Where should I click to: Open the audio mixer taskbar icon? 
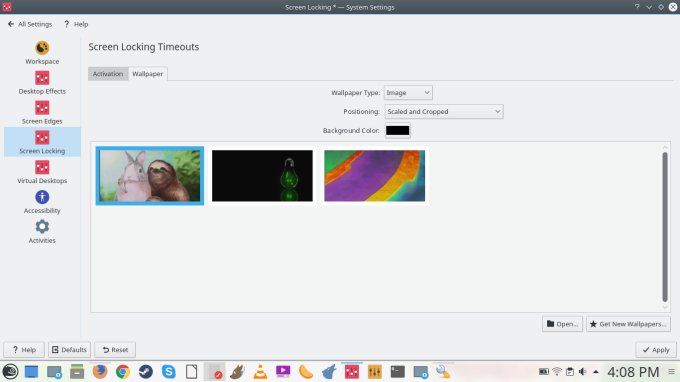[375, 372]
